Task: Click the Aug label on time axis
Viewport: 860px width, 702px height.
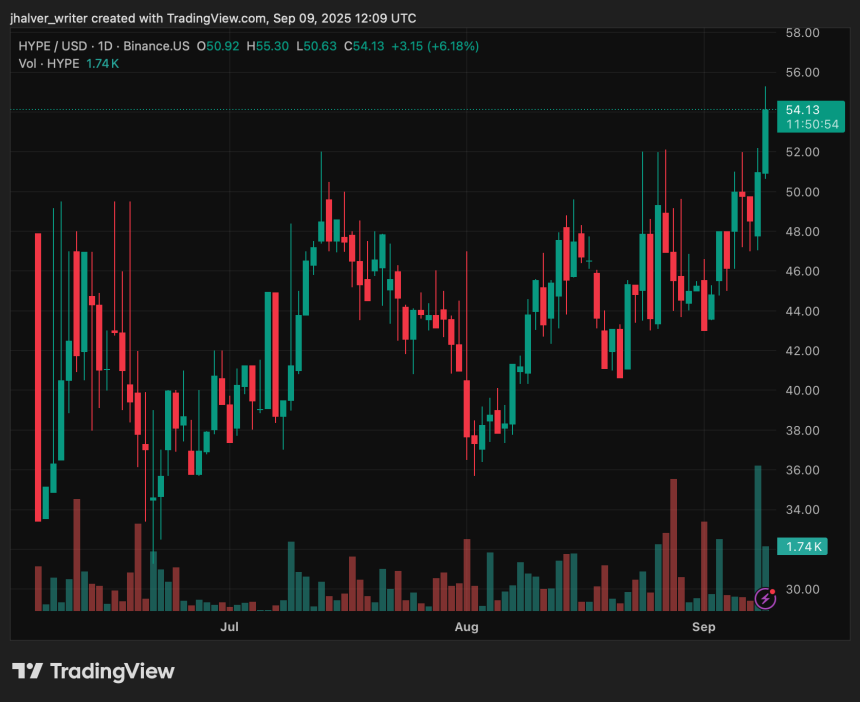Action: (x=466, y=627)
